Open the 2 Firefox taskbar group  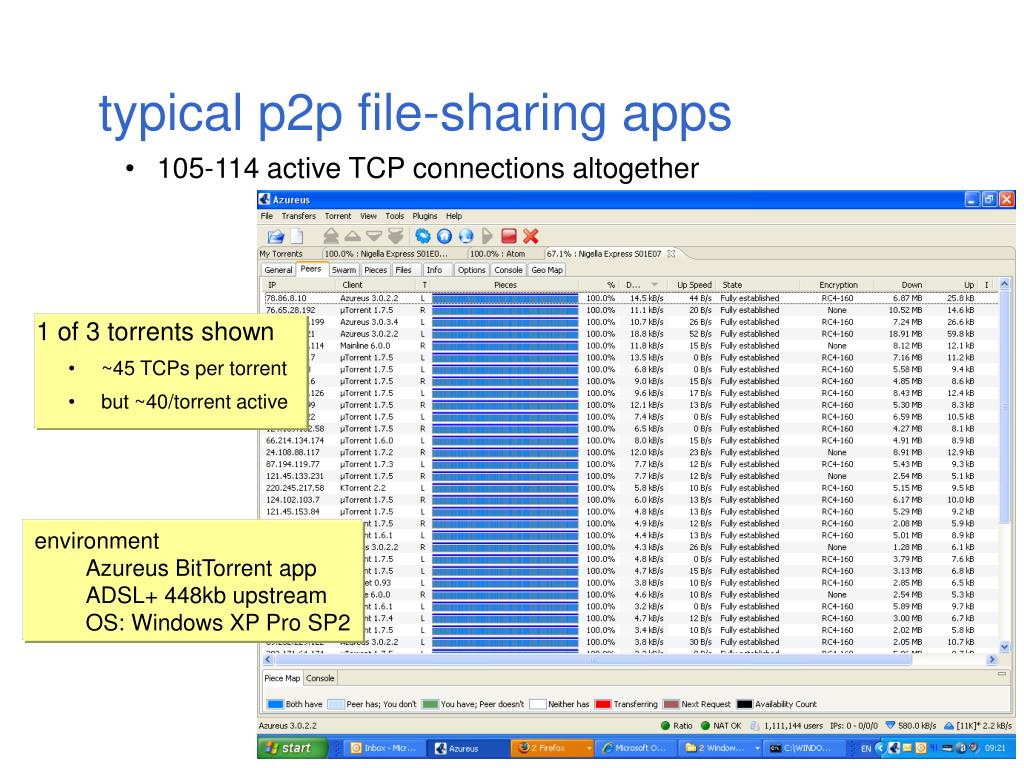(x=552, y=748)
